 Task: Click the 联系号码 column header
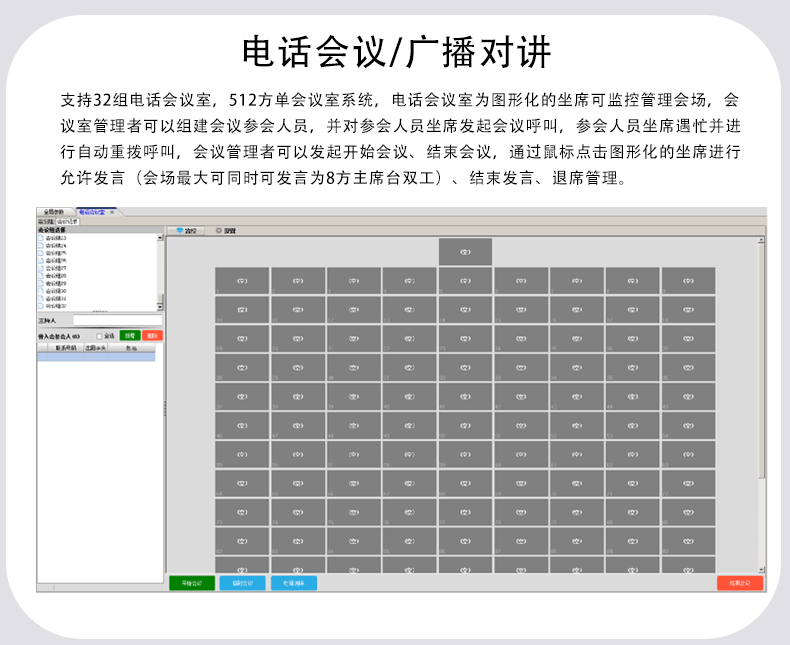click(65, 348)
